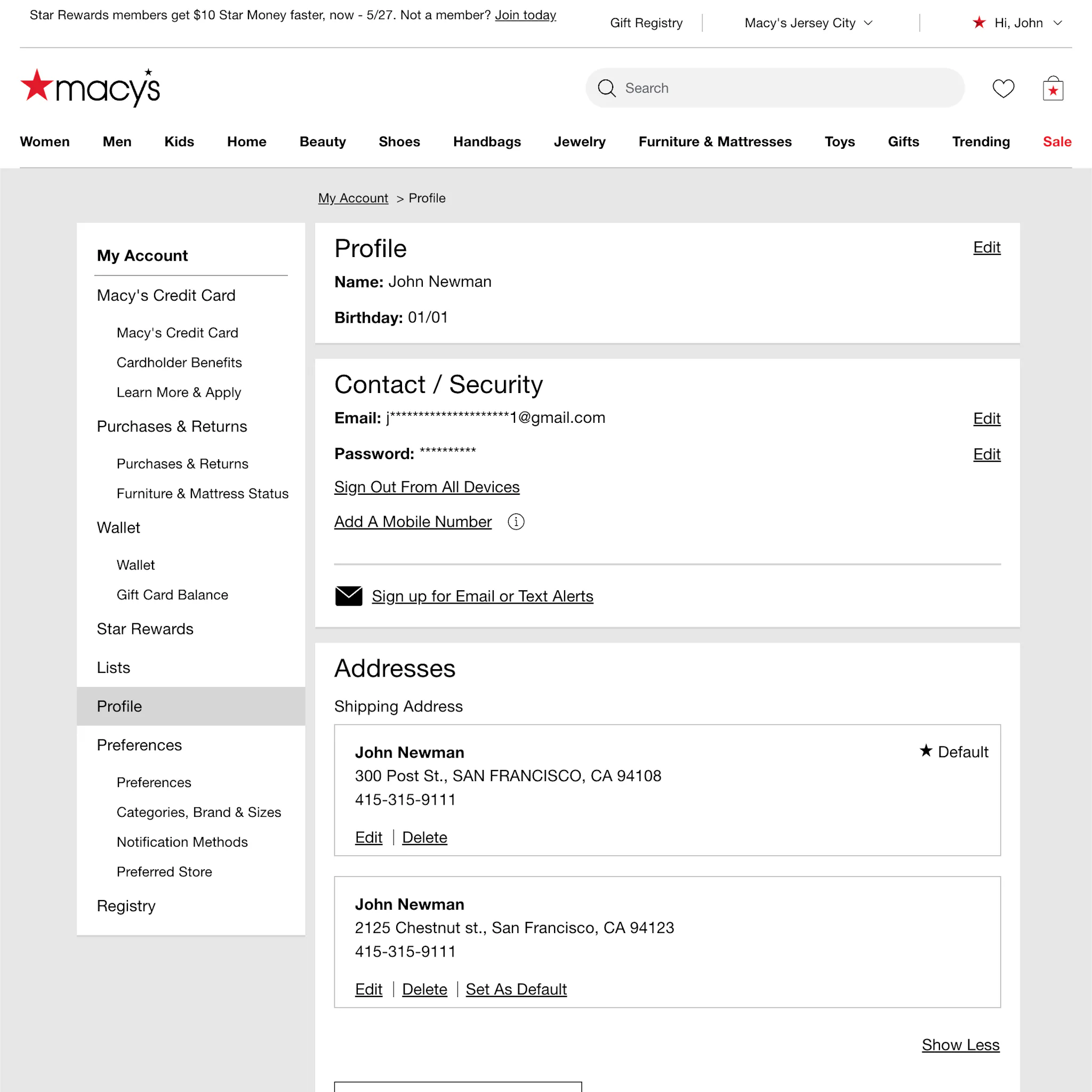Select highlighted Profile item in sidebar
This screenshot has height=1092, width=1092.
pos(190,706)
